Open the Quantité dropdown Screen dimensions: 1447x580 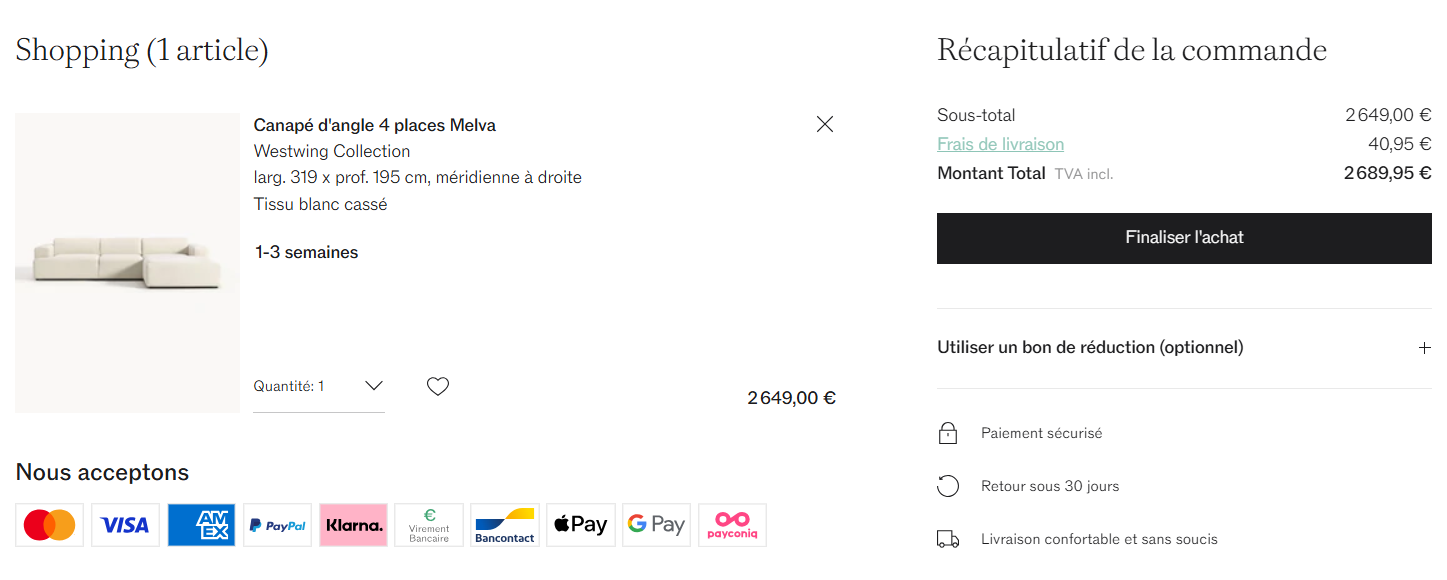tap(319, 386)
